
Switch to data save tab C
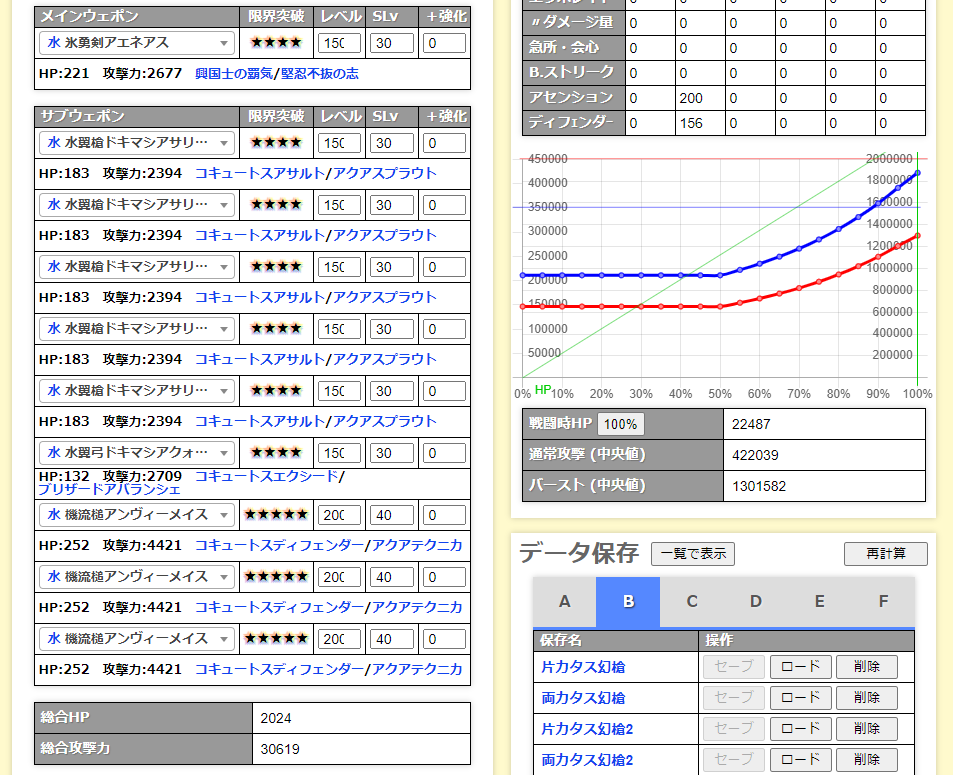point(692,602)
